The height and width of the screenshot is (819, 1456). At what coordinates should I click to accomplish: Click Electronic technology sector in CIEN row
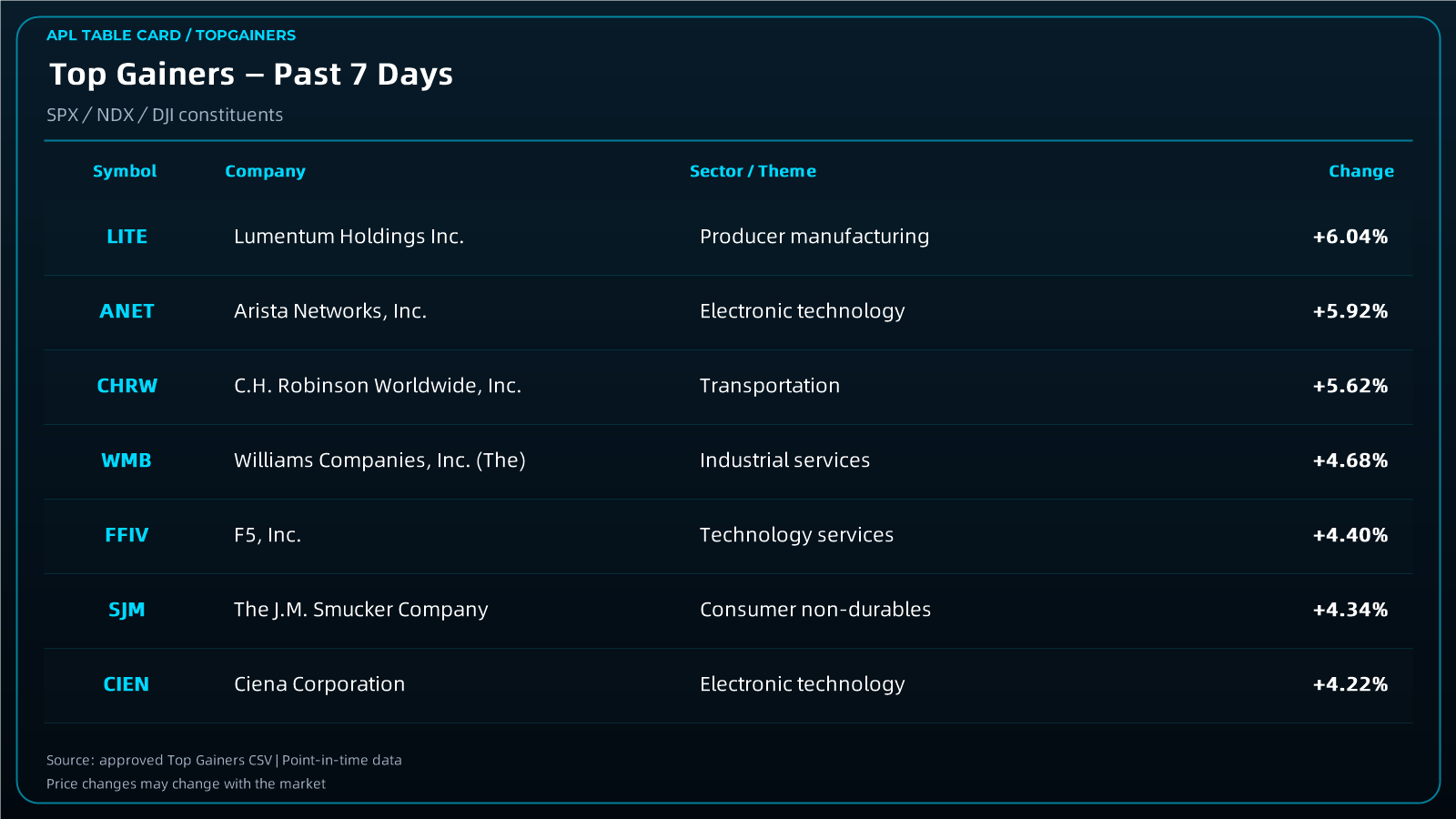click(x=803, y=684)
